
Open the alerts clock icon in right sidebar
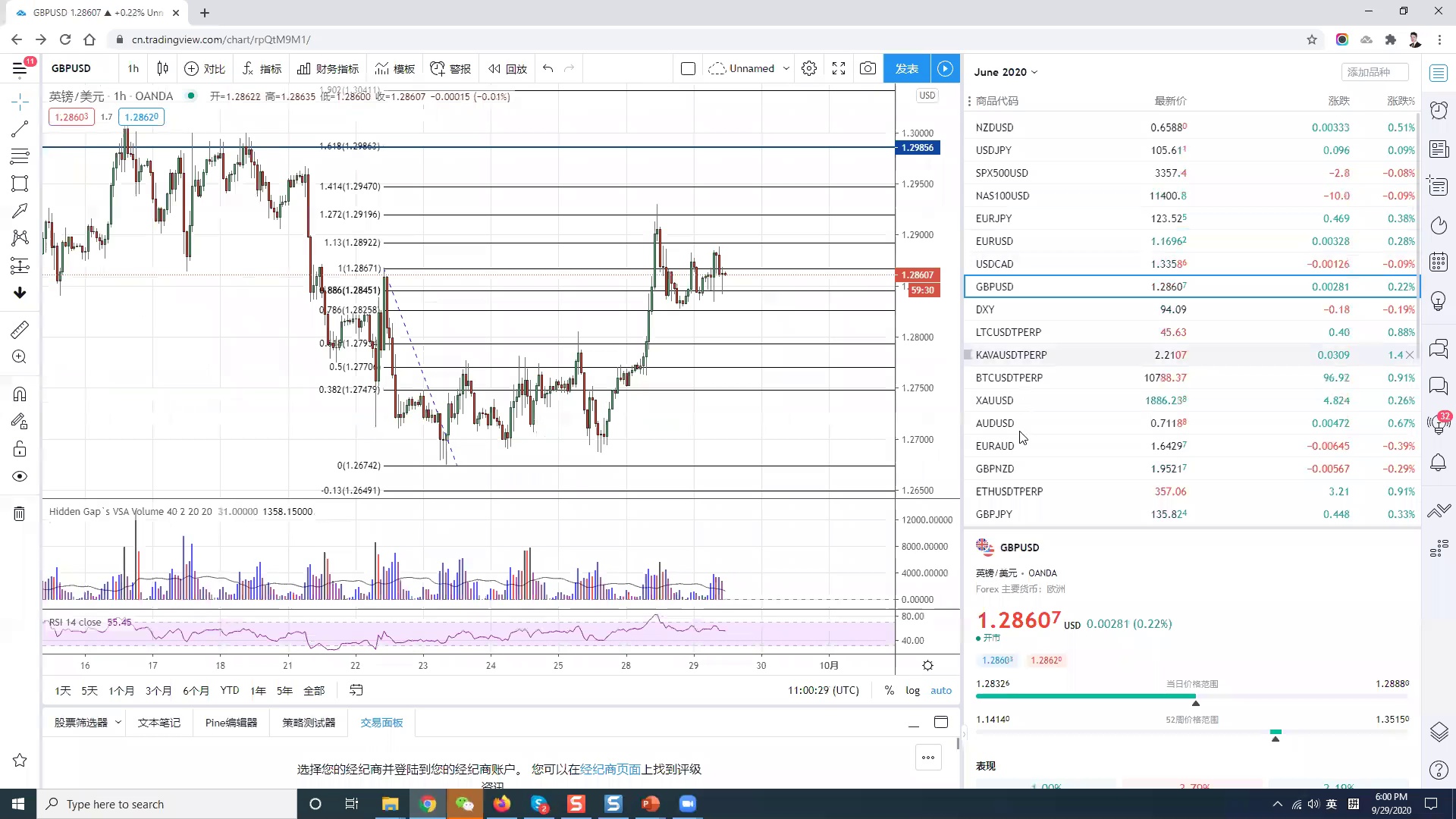pyautogui.click(x=1439, y=111)
